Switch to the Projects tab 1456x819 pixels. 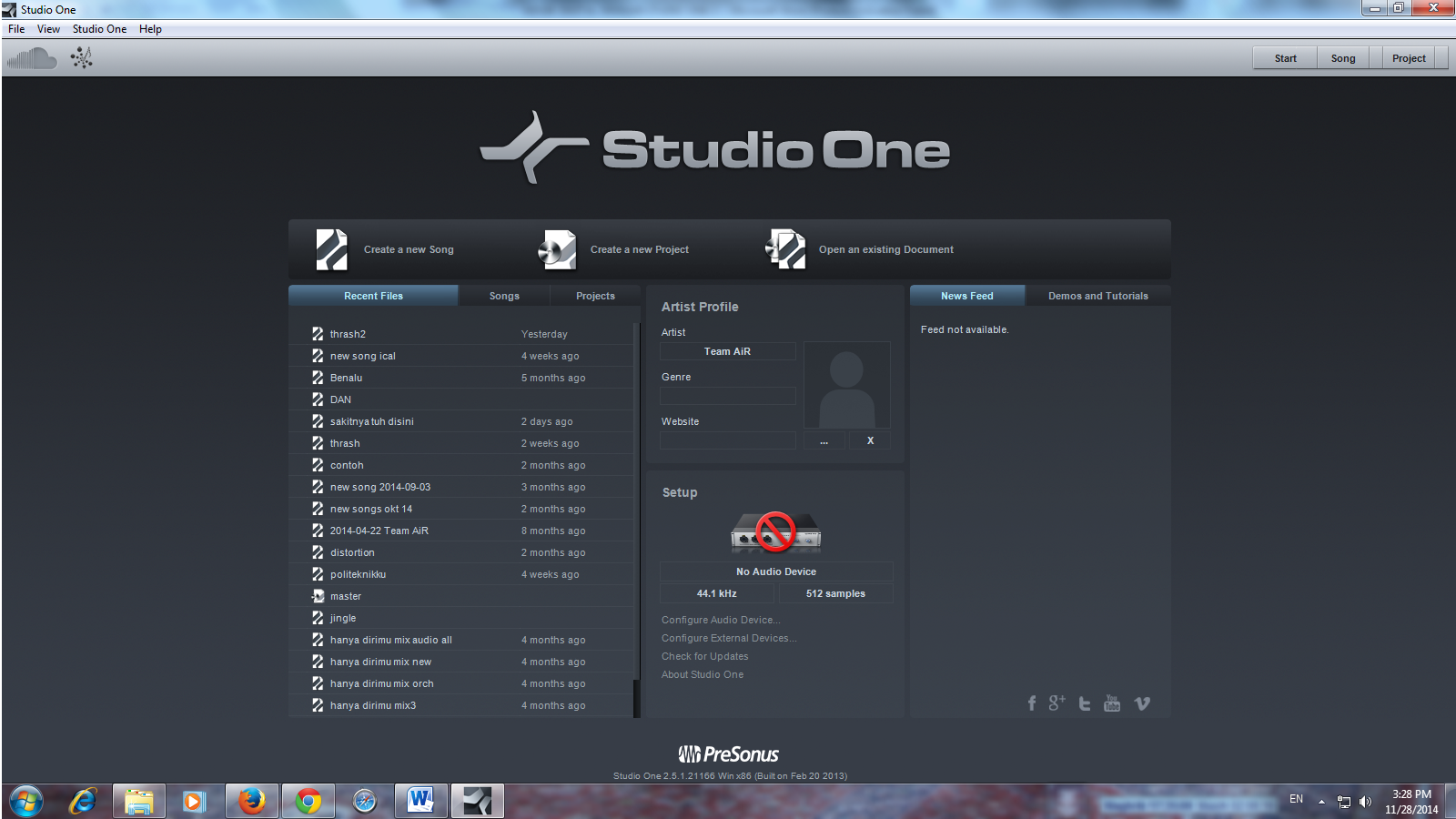[x=595, y=296]
